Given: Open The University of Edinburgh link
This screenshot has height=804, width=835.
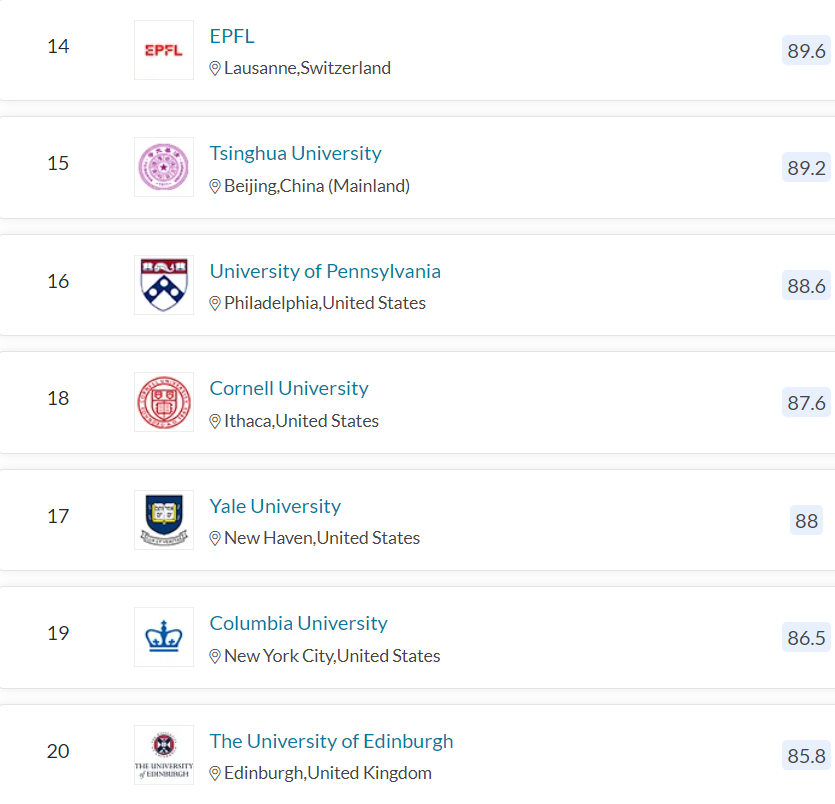Looking at the screenshot, I should [331, 741].
